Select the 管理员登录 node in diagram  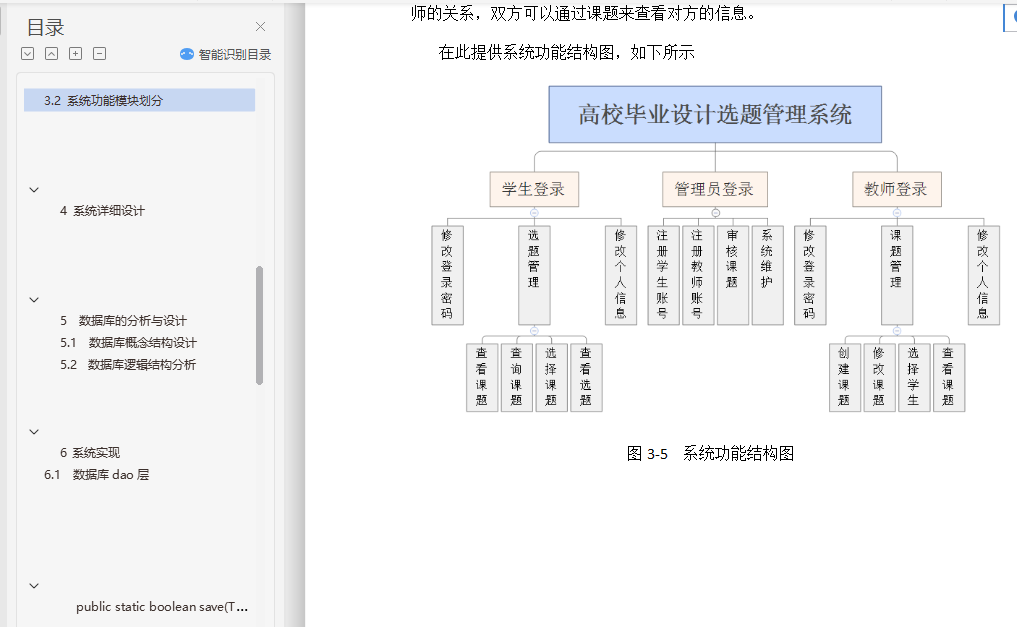pos(715,189)
